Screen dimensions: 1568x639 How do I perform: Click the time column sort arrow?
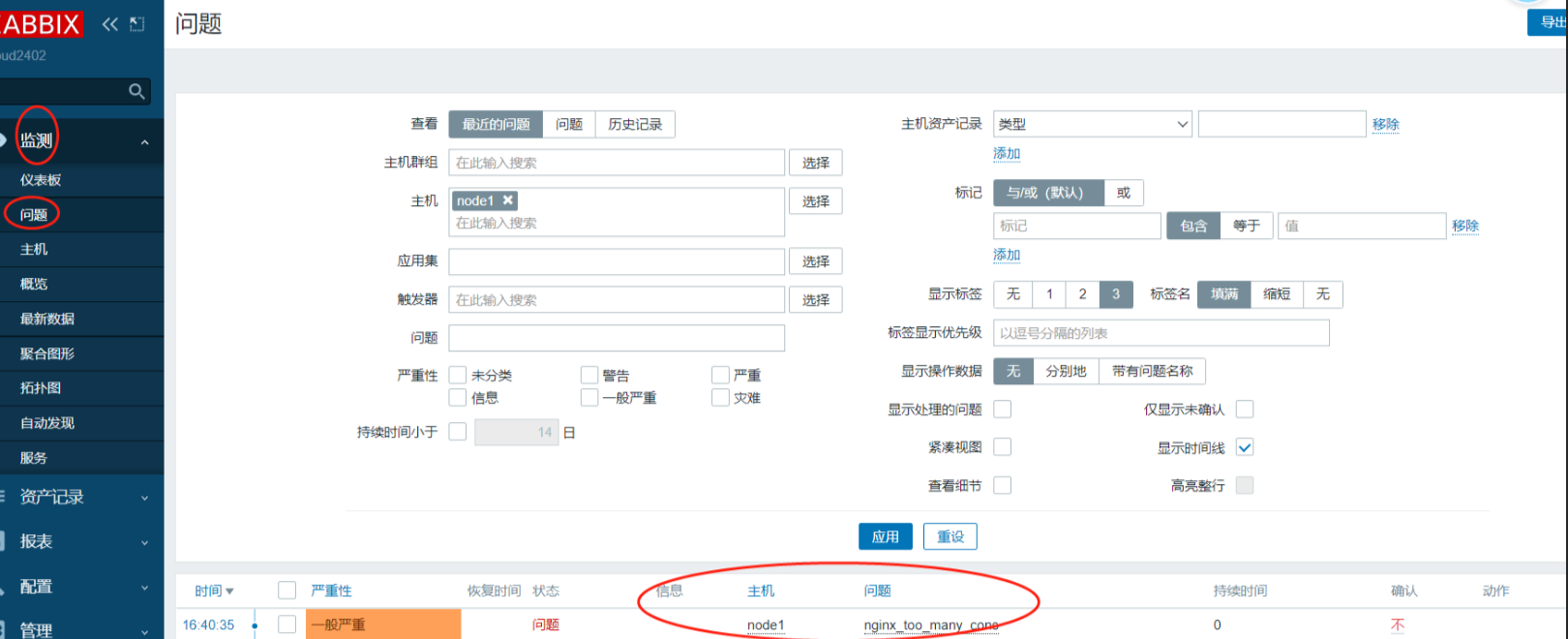(229, 591)
